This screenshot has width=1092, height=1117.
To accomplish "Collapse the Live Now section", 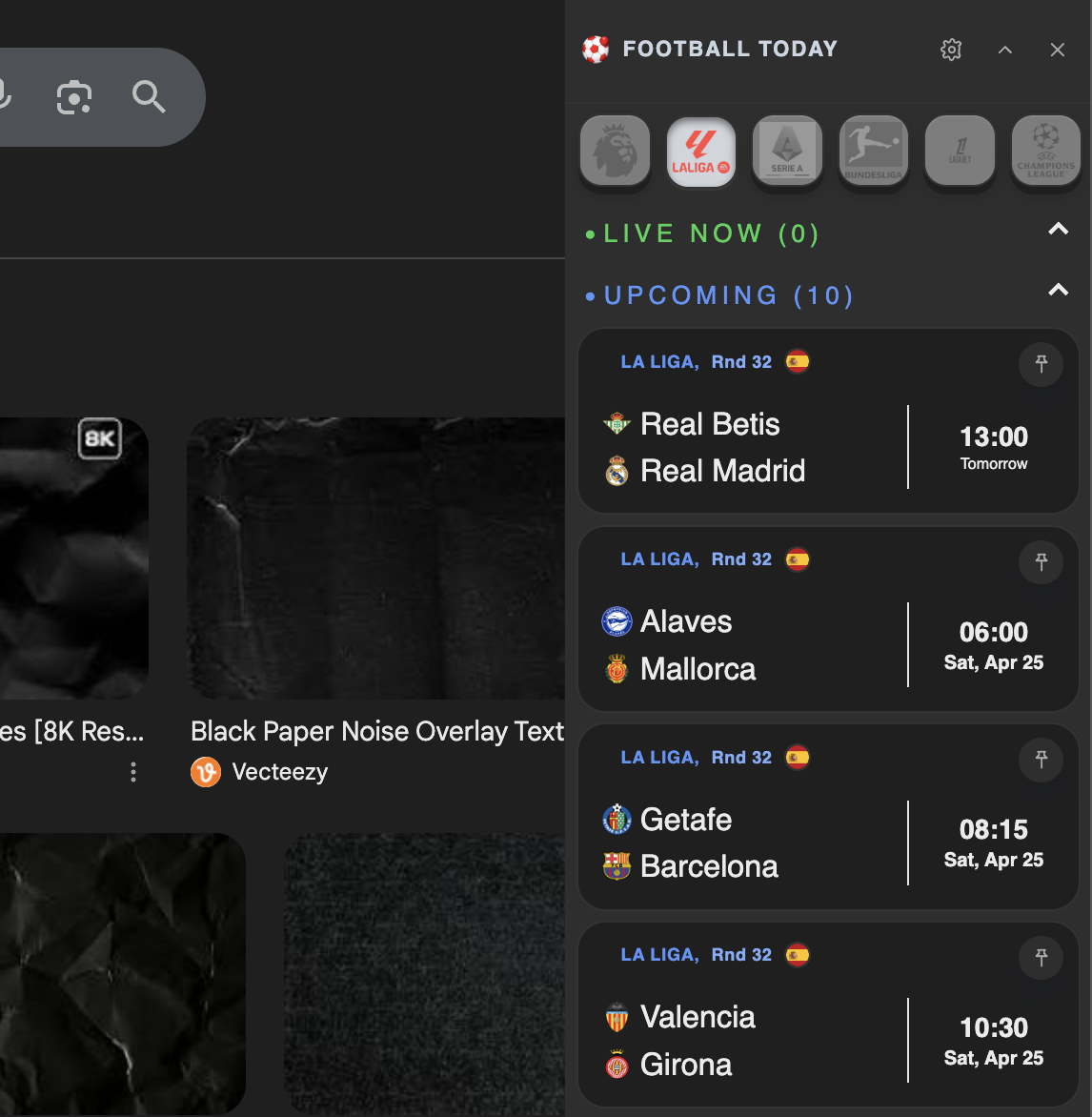I will 1058,230.
